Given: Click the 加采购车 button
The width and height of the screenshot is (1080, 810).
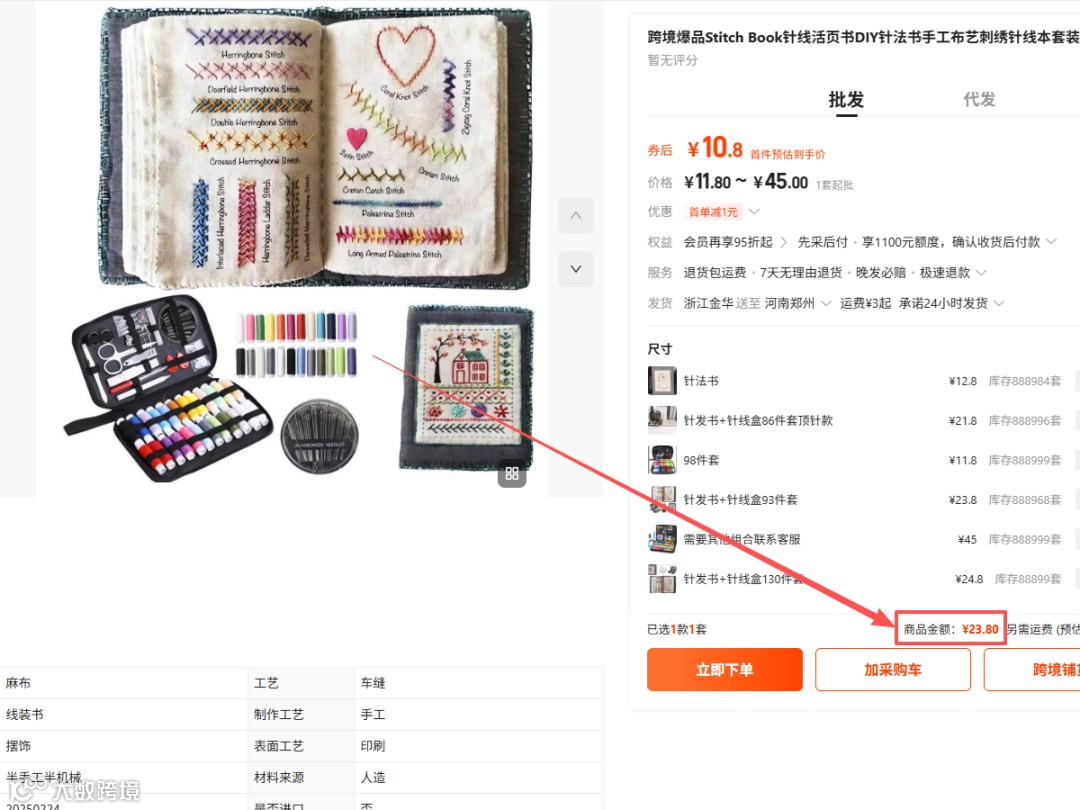Looking at the screenshot, I should tap(893, 669).
